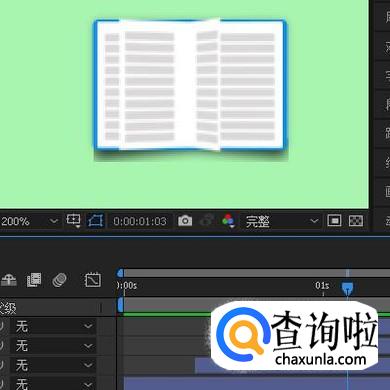This screenshot has height=390, width=390.
Task: Open the topmost 无 parent dropdown
Action: tap(53, 326)
